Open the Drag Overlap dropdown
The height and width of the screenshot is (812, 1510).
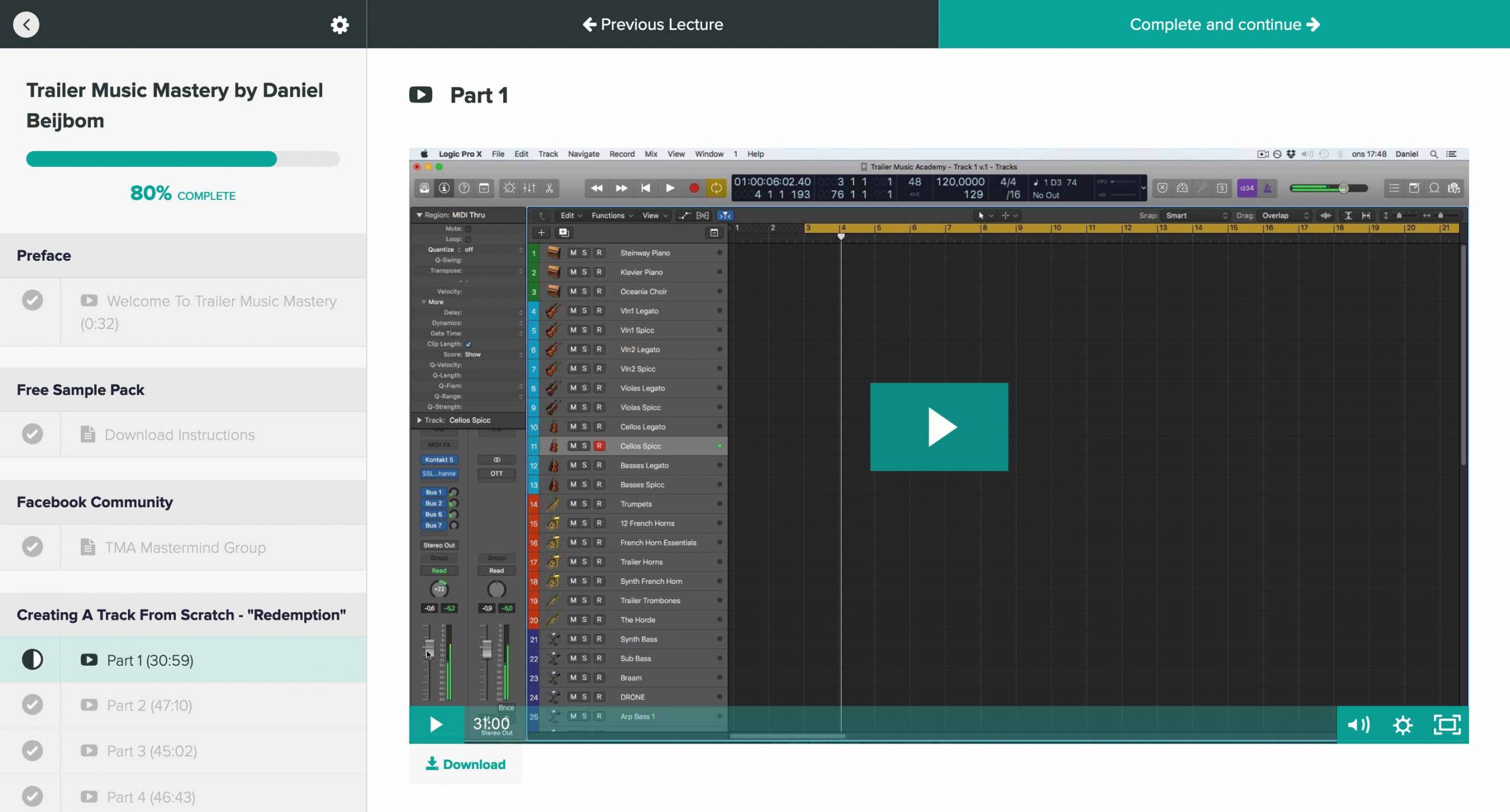pyautogui.click(x=1283, y=215)
